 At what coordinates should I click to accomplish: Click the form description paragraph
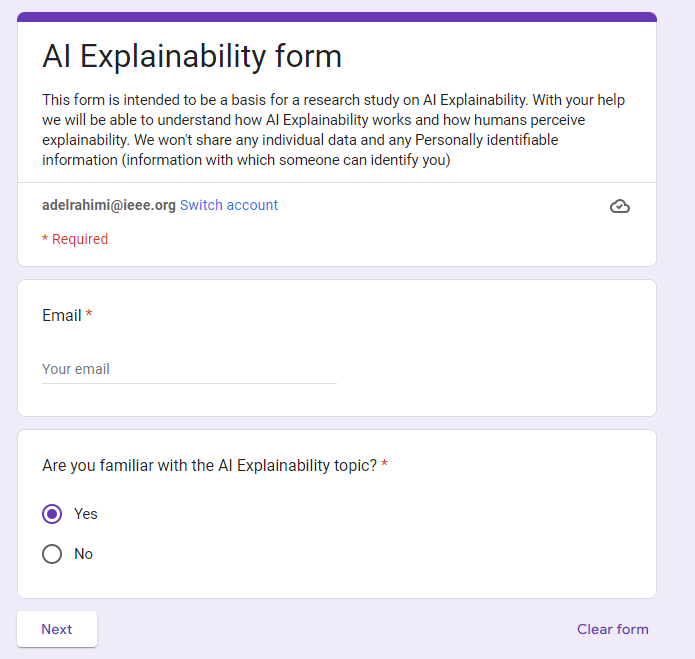336,130
